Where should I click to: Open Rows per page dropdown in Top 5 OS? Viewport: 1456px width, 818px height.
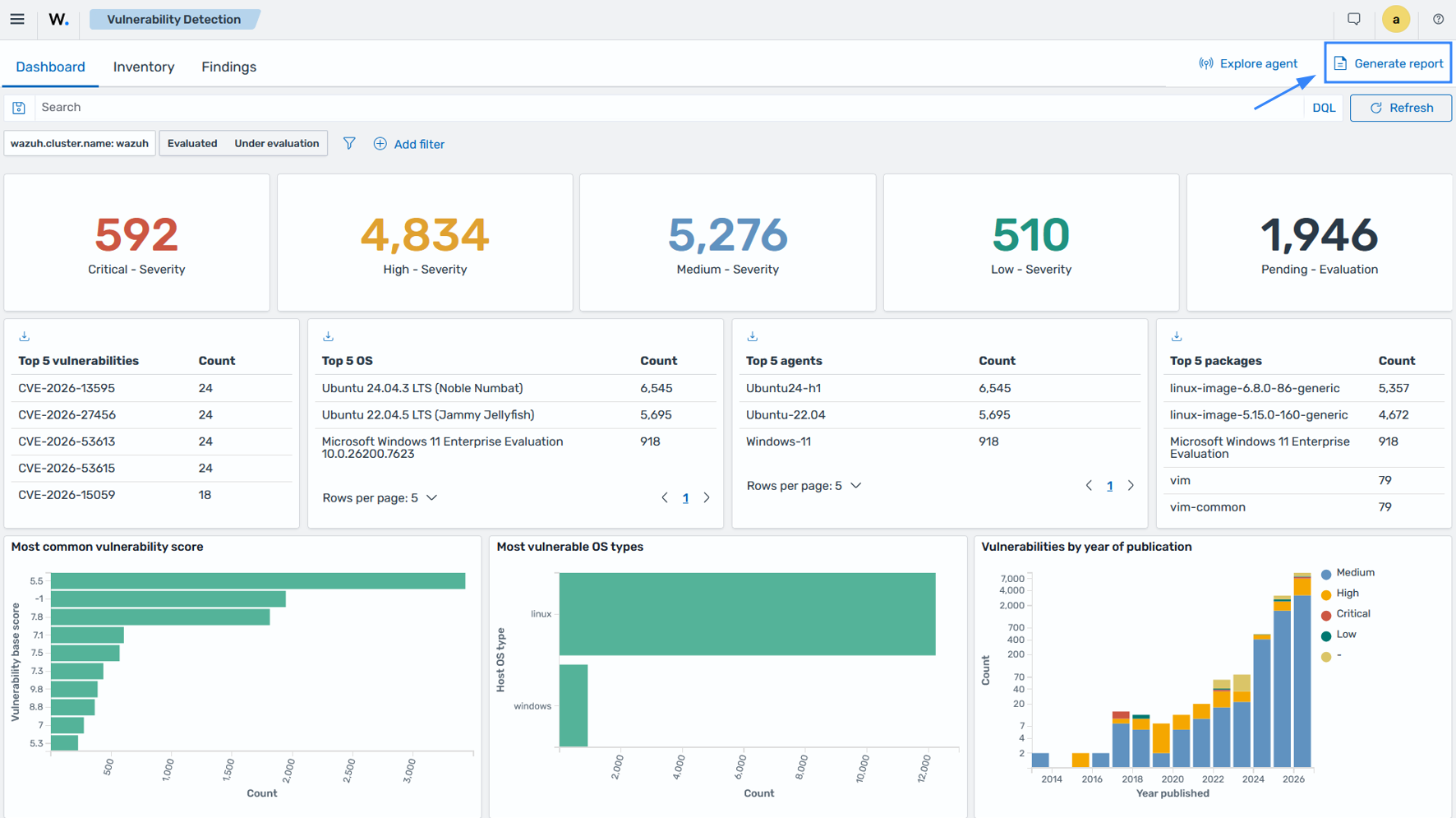click(380, 497)
